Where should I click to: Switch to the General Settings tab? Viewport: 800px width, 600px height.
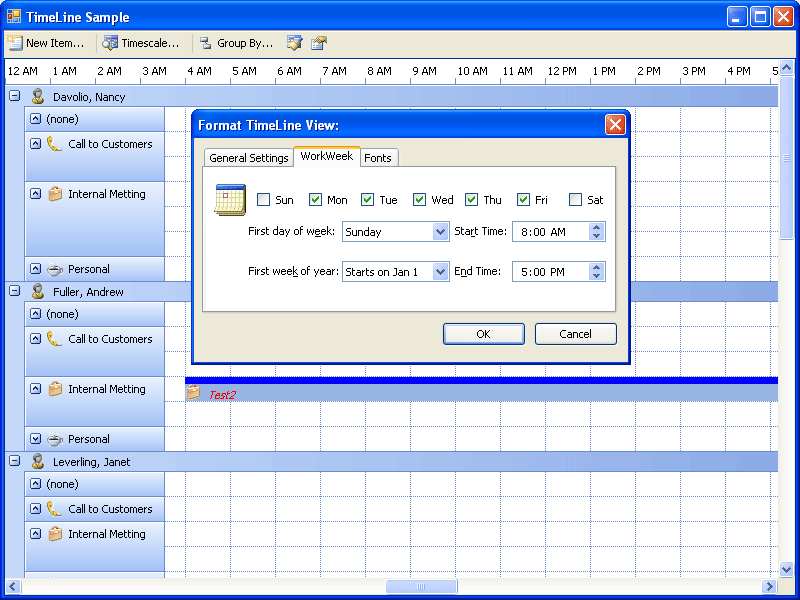tap(248, 157)
